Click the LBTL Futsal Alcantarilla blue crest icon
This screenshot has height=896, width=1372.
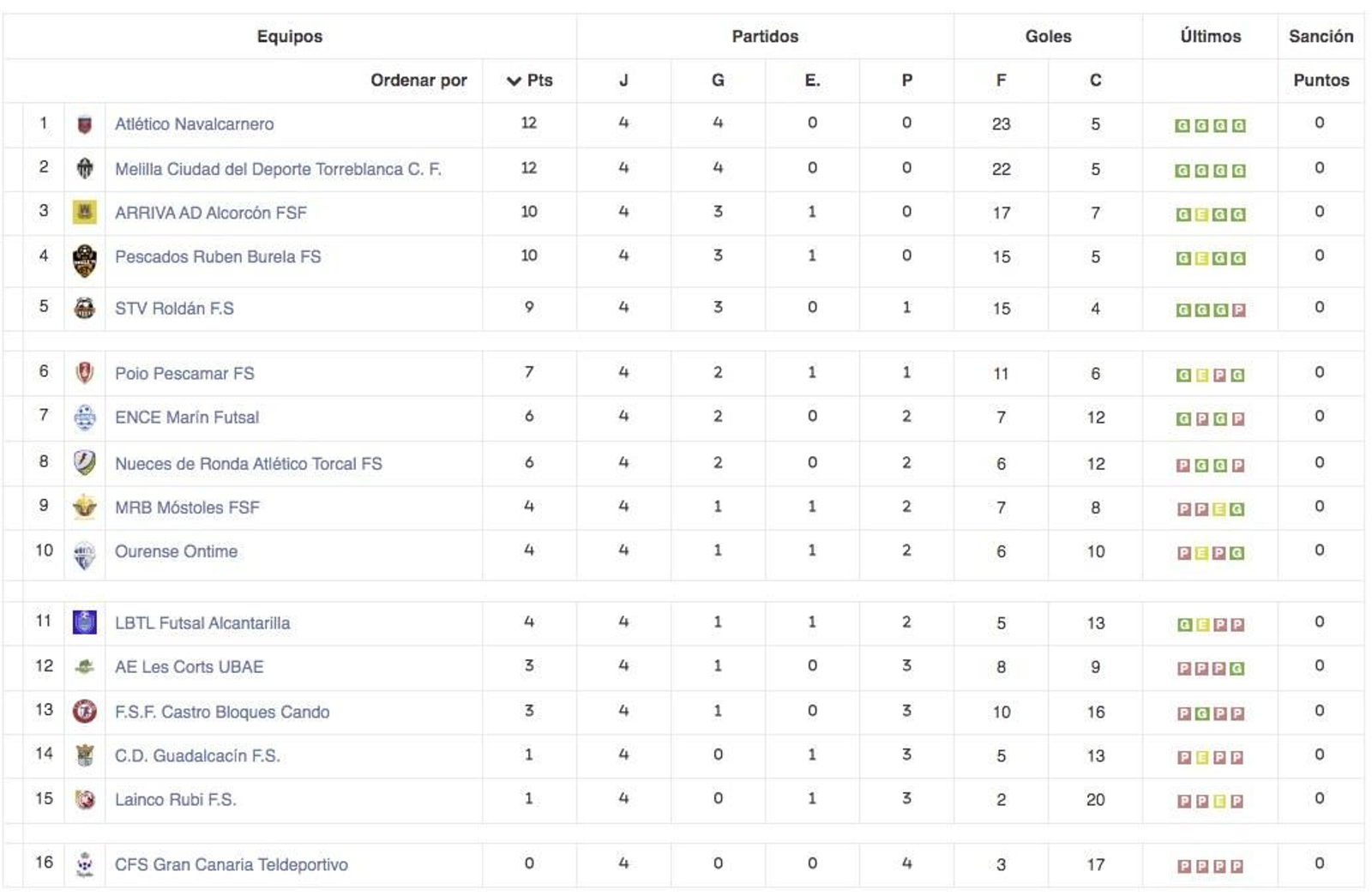tap(84, 622)
